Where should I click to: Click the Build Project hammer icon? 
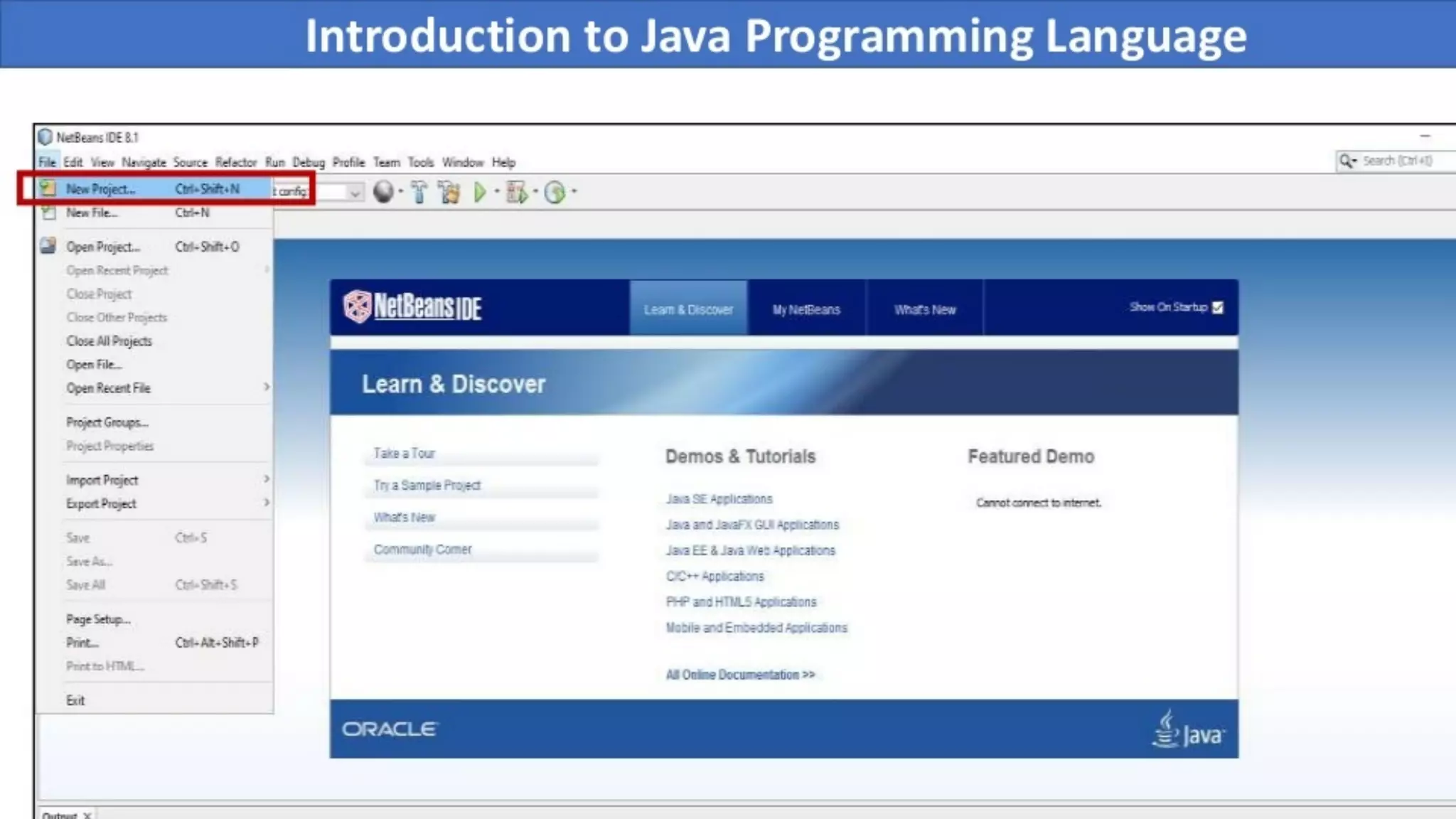point(419,192)
